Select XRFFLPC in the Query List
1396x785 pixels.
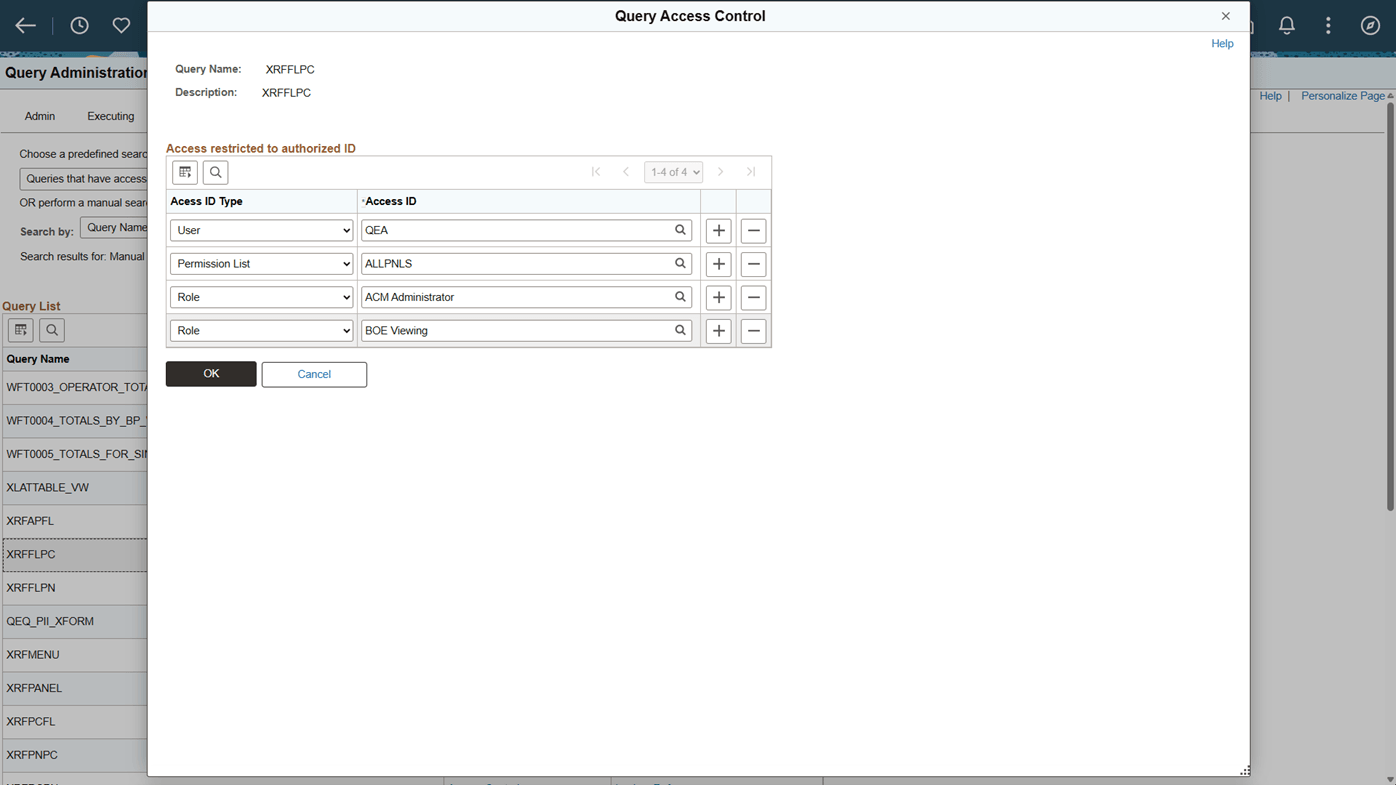(x=31, y=554)
